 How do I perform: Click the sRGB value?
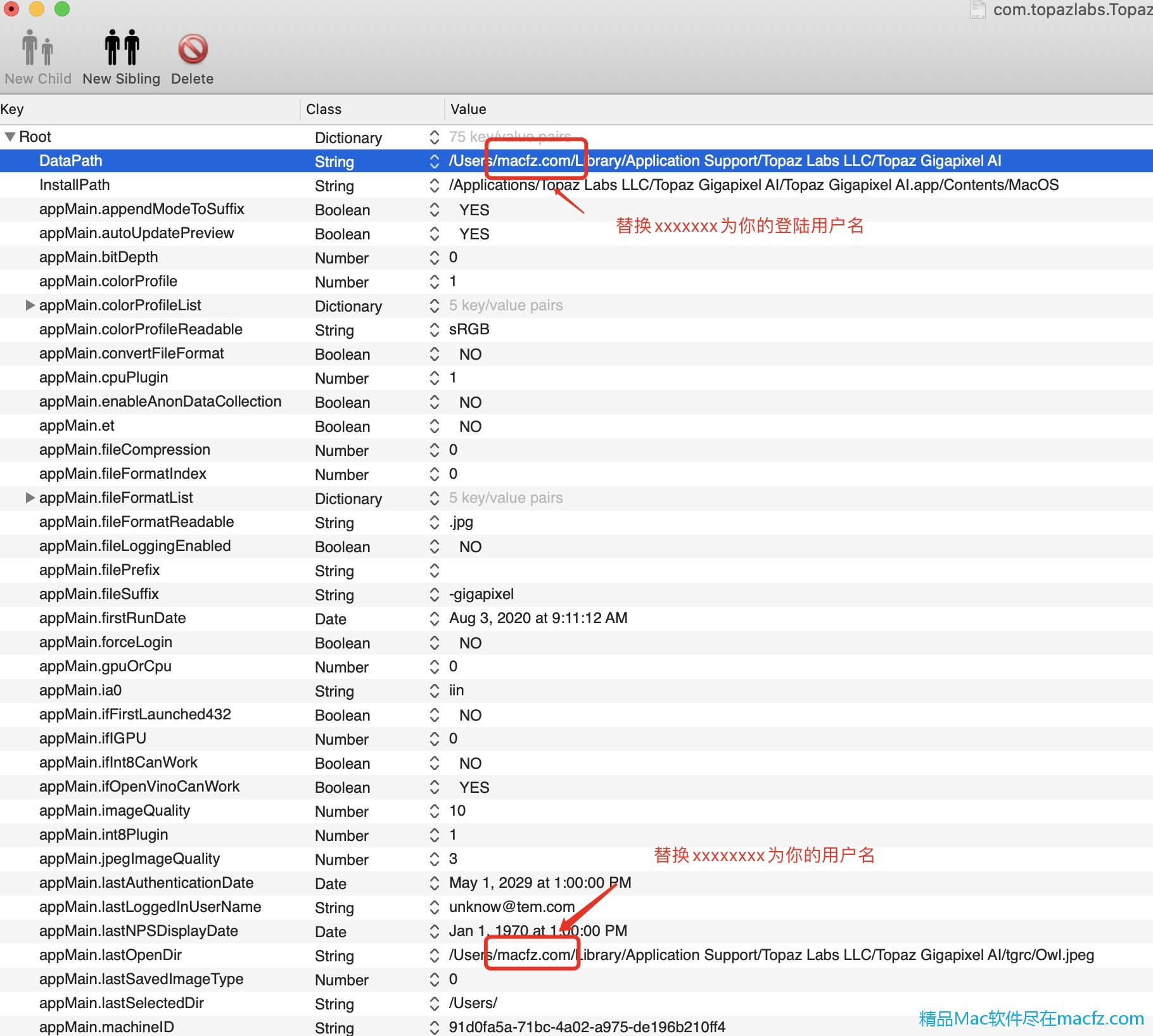(469, 329)
